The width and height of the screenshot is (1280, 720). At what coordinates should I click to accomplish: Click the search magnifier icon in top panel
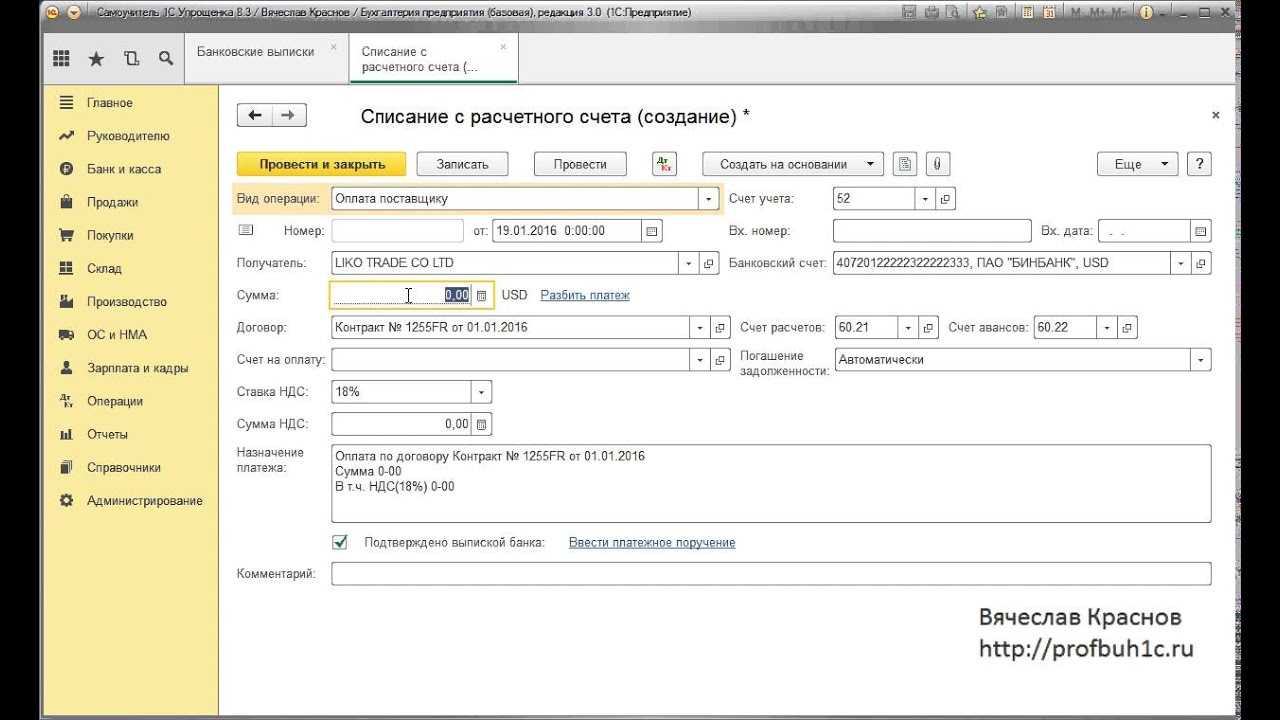pyautogui.click(x=165, y=59)
